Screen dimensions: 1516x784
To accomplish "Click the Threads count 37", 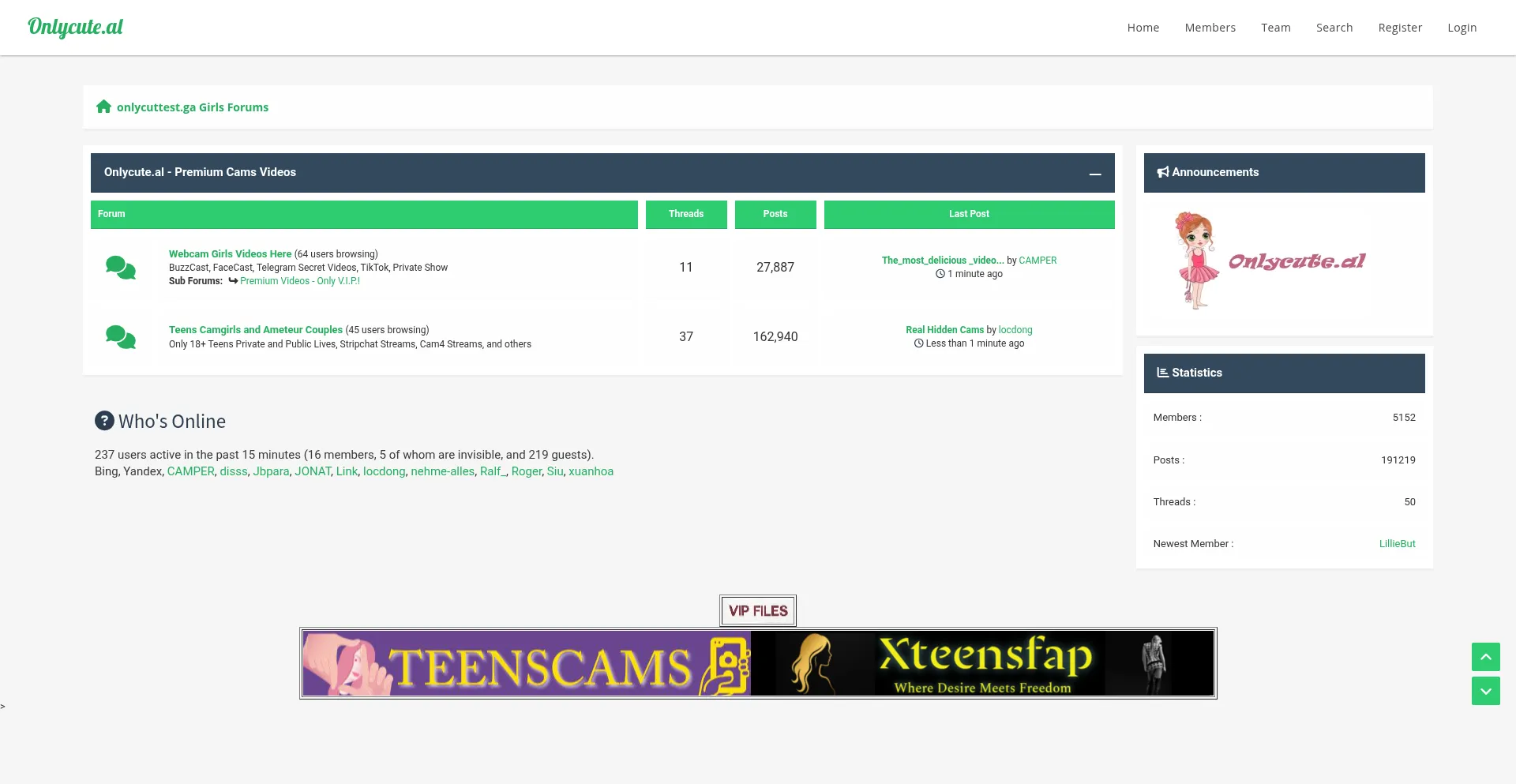I will tap(686, 337).
